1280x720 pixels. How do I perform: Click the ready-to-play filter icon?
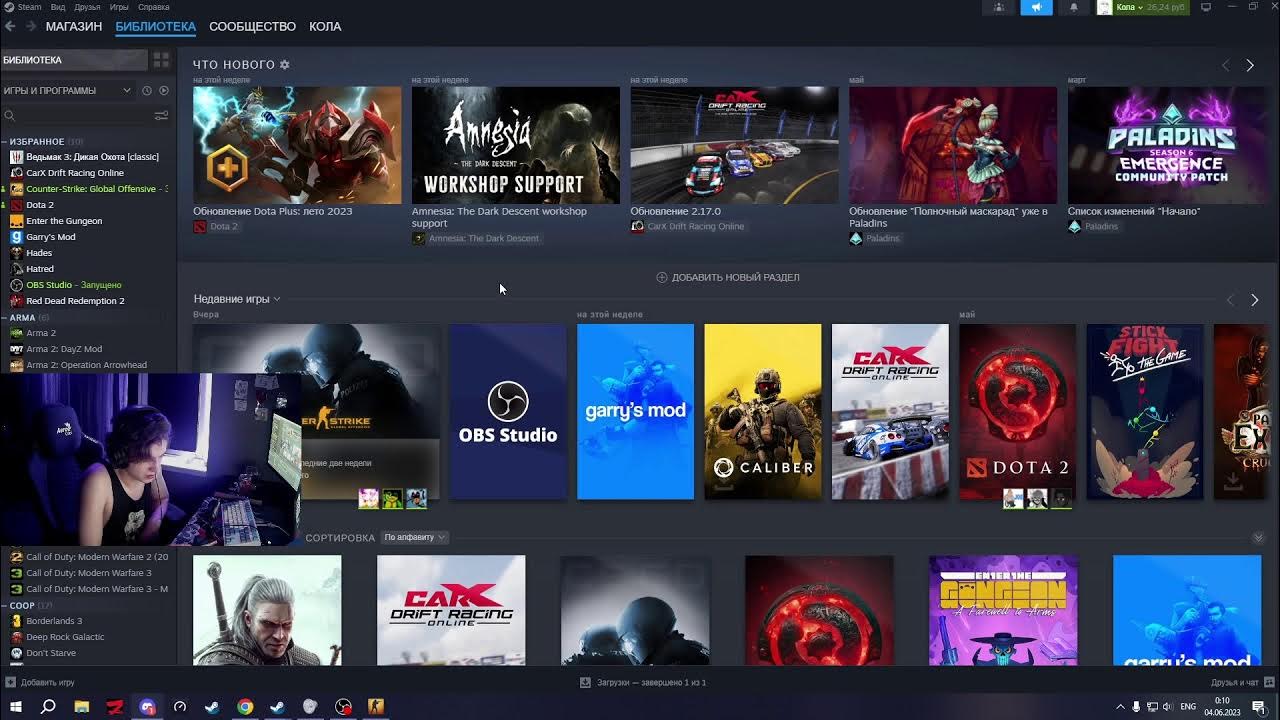(x=164, y=90)
